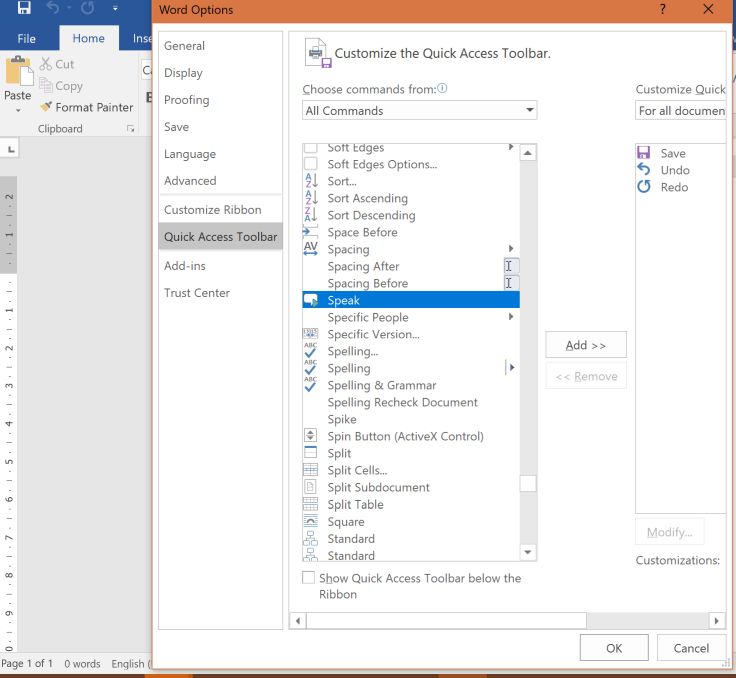Click the Save icon in Word title bar
Image resolution: width=736 pixels, height=678 pixels.
point(24,8)
